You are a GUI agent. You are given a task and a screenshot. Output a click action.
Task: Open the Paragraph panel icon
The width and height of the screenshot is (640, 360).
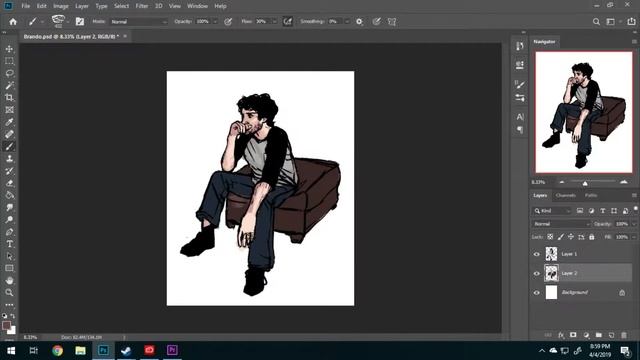pyautogui.click(x=520, y=129)
